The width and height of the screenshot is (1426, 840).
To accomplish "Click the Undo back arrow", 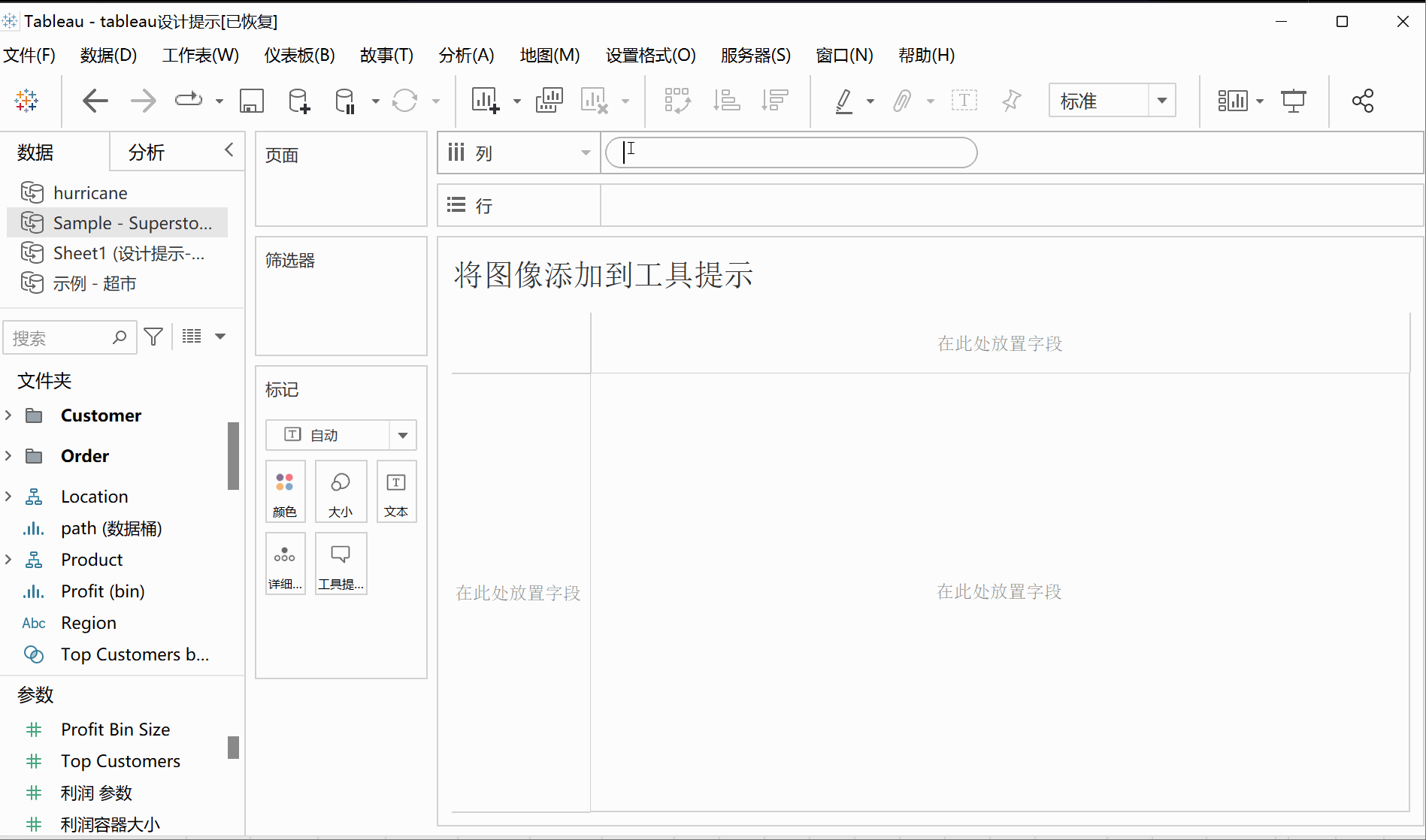I will tap(95, 100).
